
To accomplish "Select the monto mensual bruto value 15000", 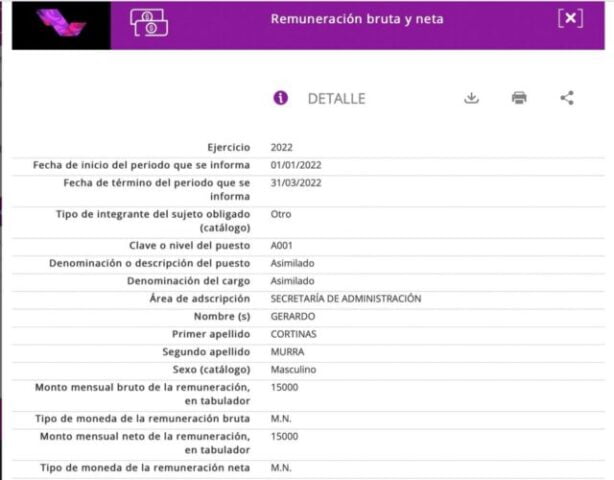I will point(284,386).
